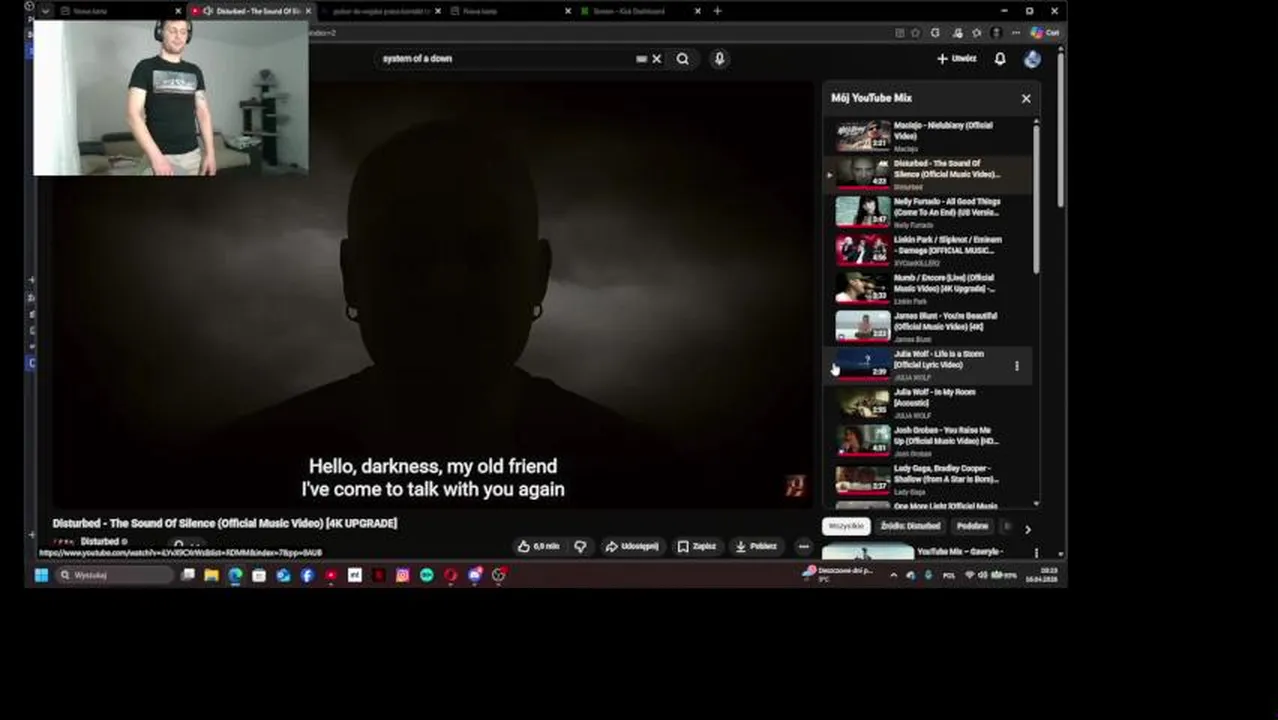Image resolution: width=1278 pixels, height=720 pixels.
Task: Play James Blunt - You're Beautiful video
Action: click(929, 326)
